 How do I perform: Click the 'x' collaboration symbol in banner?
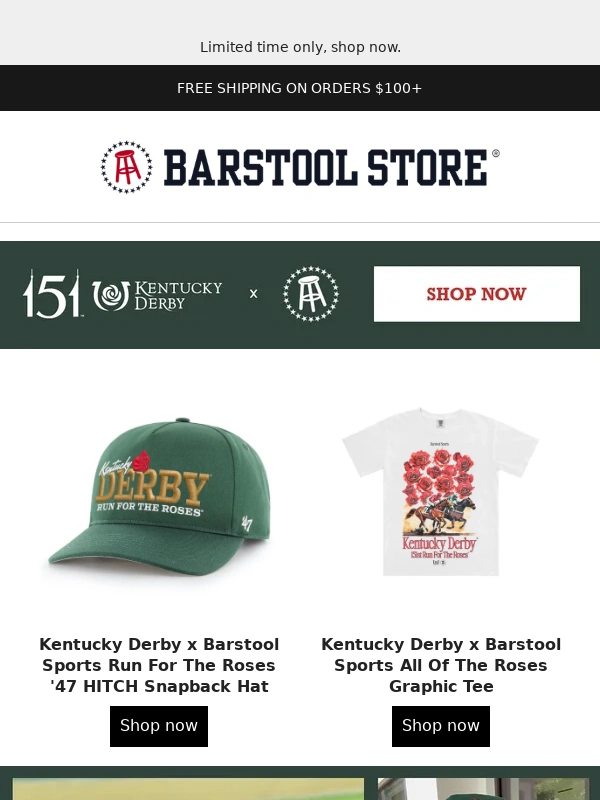click(x=254, y=294)
